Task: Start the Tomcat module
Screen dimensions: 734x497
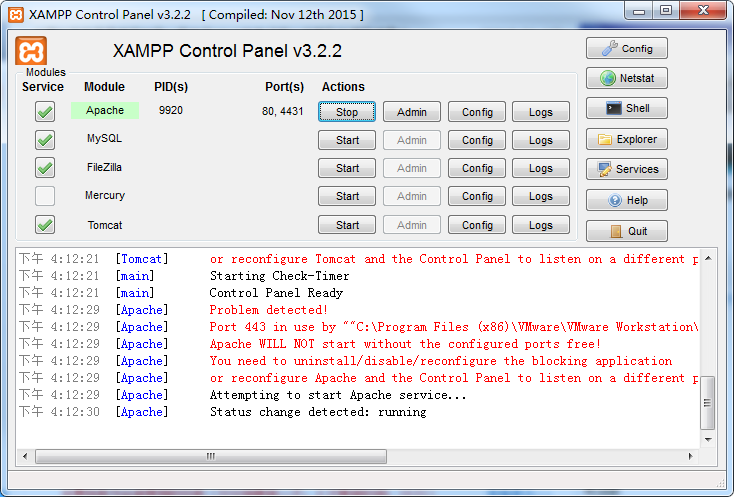Action: (x=347, y=225)
